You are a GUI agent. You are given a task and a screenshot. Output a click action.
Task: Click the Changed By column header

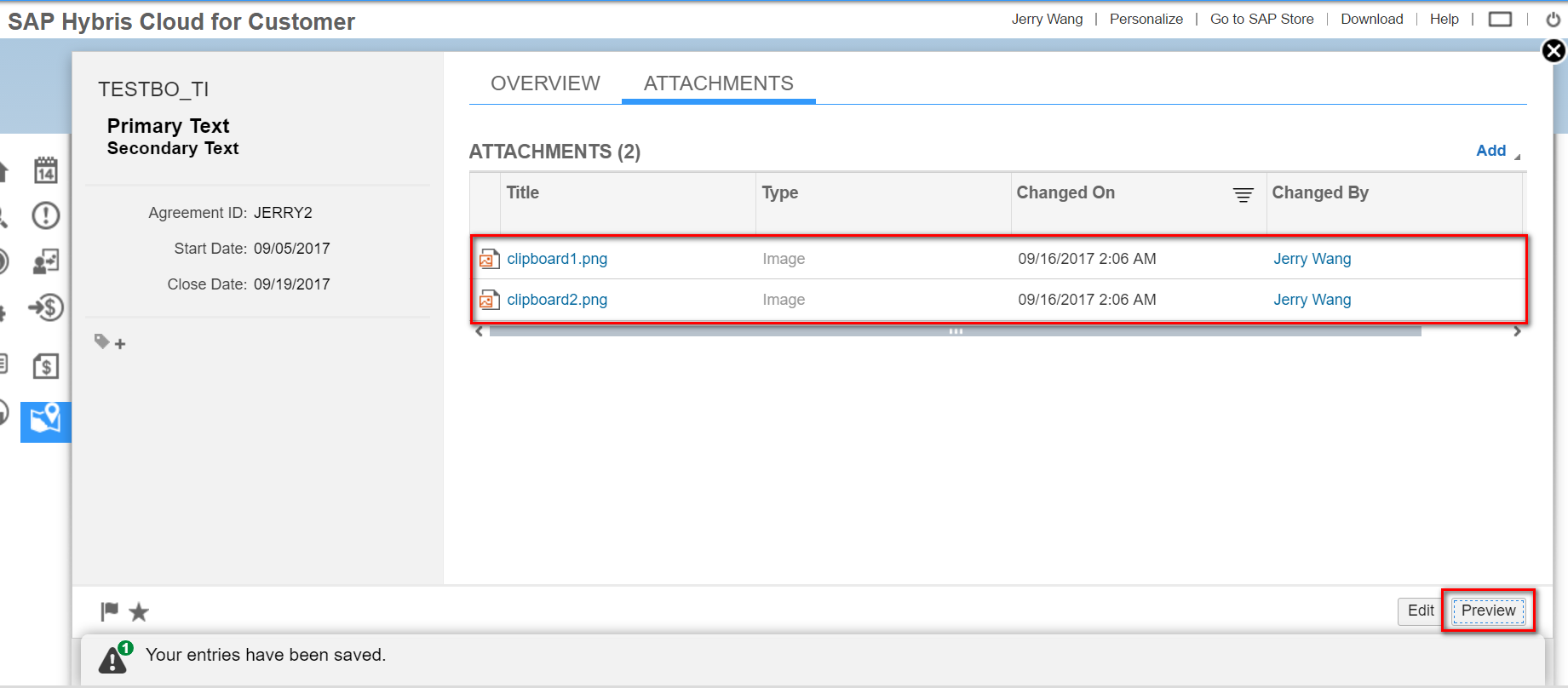pos(1319,192)
